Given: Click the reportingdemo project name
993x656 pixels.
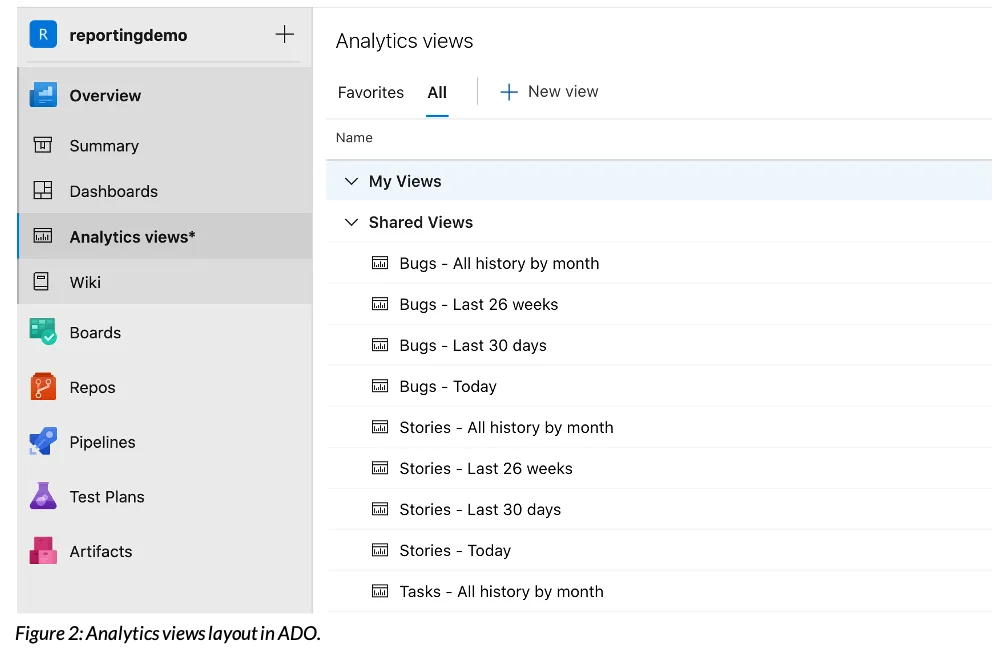Looking at the screenshot, I should click(x=128, y=35).
